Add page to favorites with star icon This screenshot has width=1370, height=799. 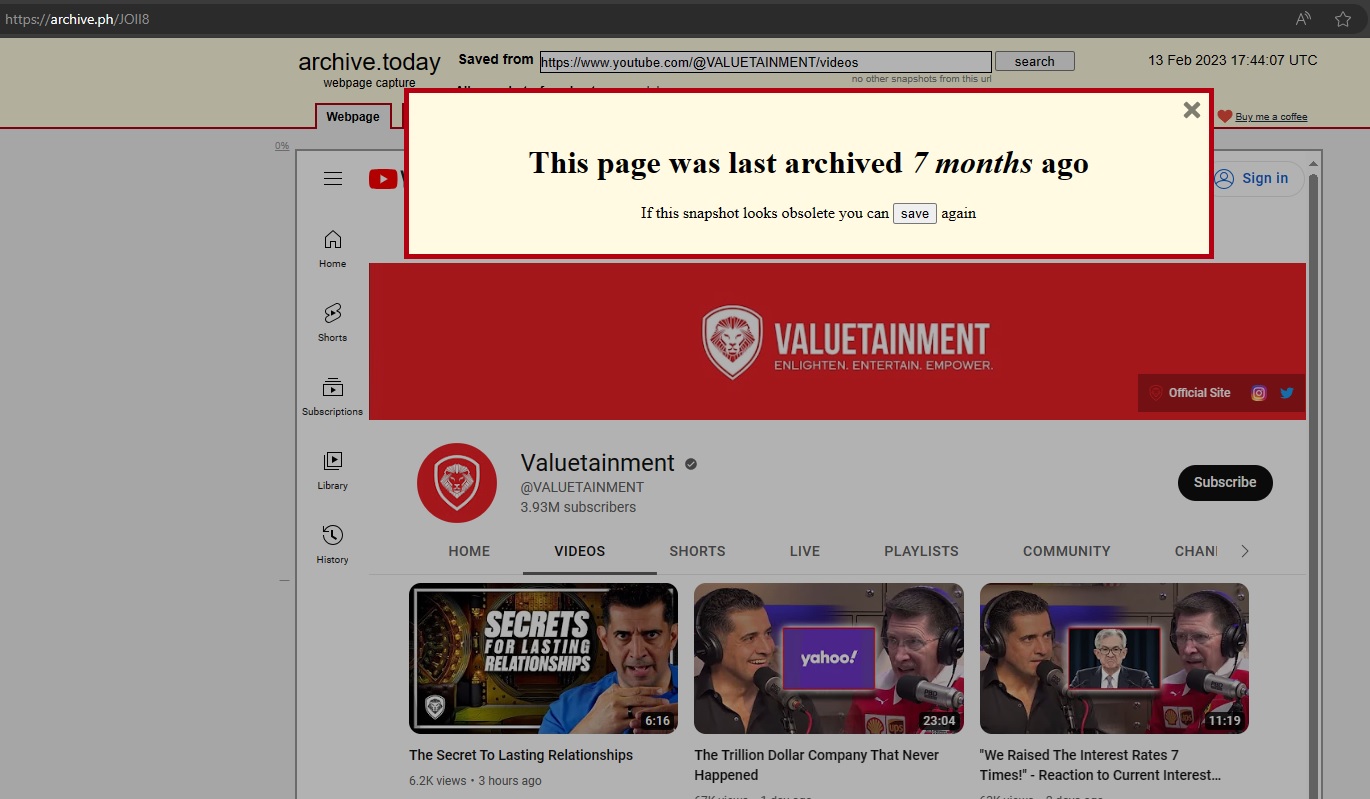1343,19
